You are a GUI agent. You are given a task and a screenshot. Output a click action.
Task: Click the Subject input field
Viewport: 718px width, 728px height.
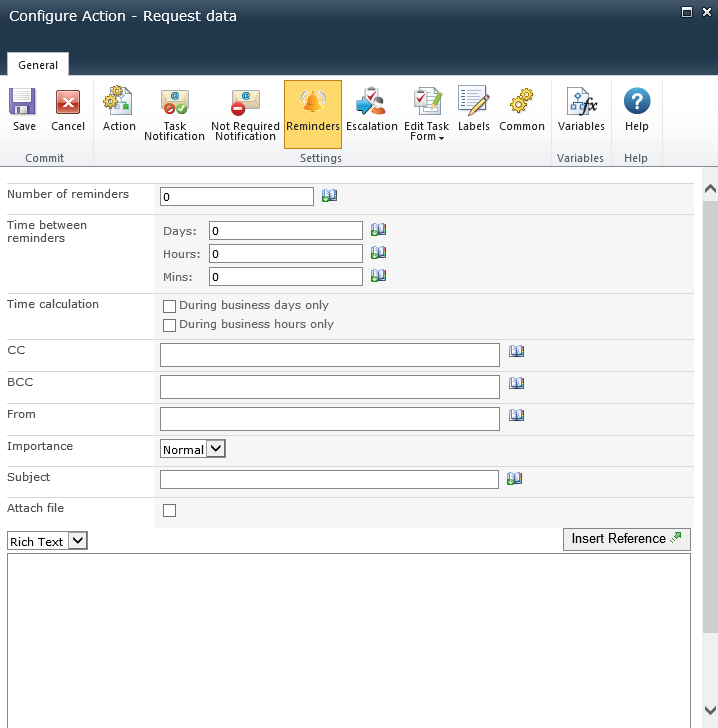(329, 480)
